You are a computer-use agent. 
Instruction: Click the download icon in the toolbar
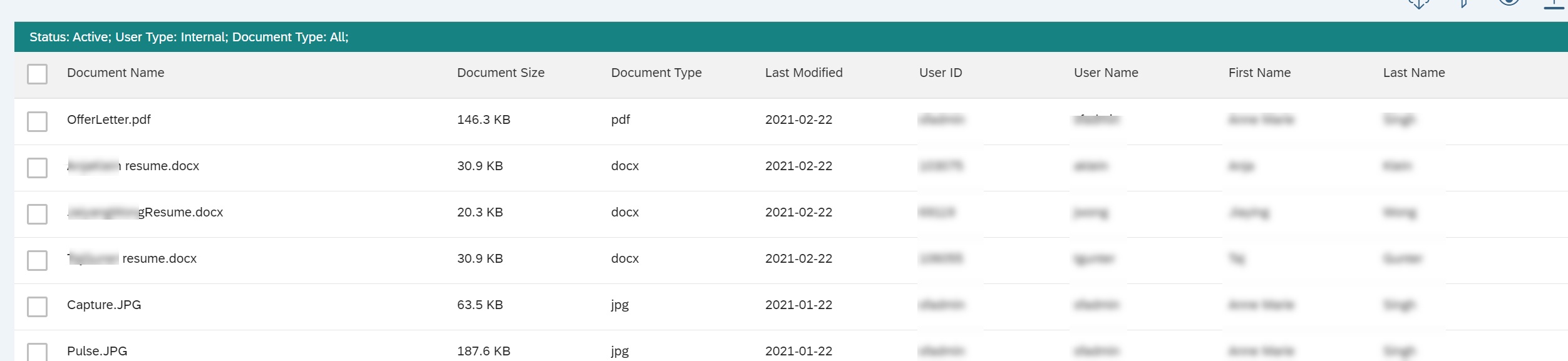tap(1419, 4)
